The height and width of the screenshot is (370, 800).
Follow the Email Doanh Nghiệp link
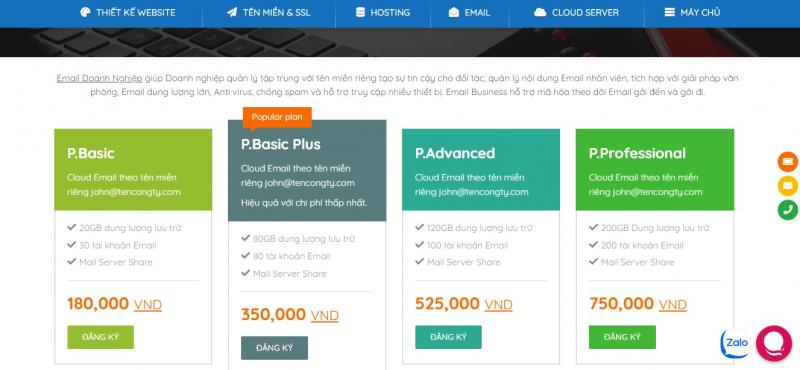(x=99, y=79)
